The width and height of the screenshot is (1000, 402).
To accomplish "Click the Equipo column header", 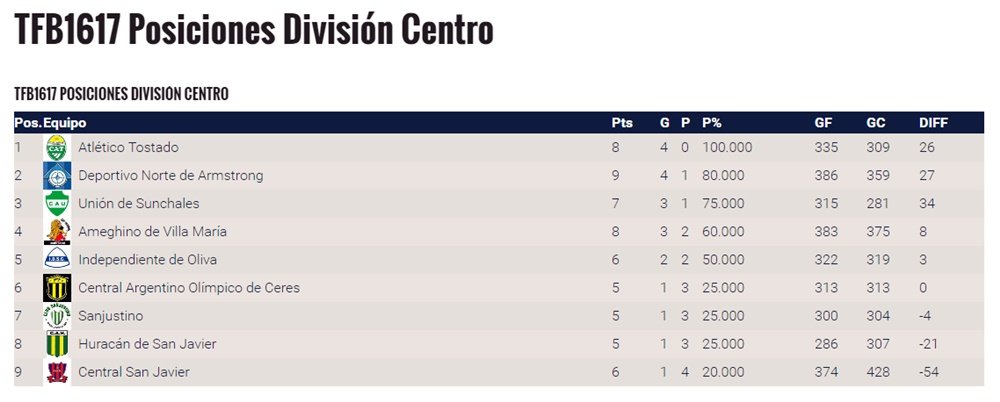I will [x=64, y=123].
